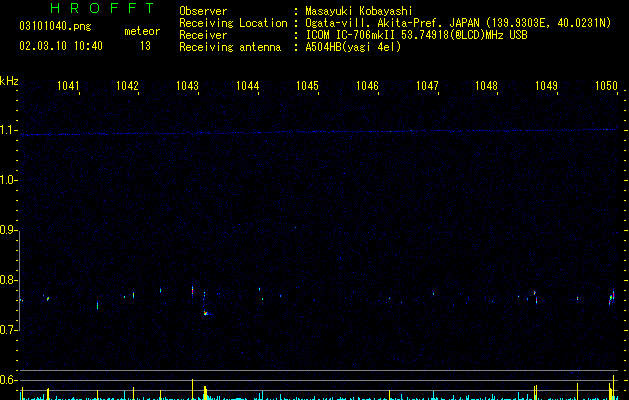629x400 pixels.
Task: Click the meteor count label
Action: (142, 31)
